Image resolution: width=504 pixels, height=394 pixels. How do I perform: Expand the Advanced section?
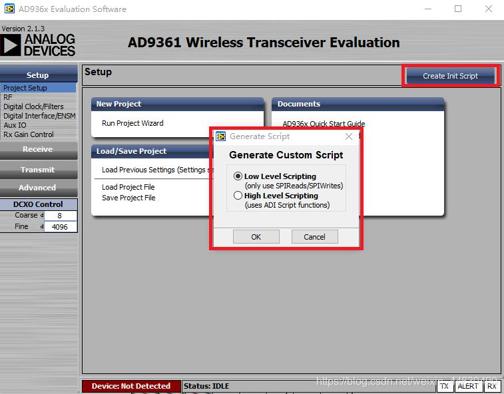(38, 188)
